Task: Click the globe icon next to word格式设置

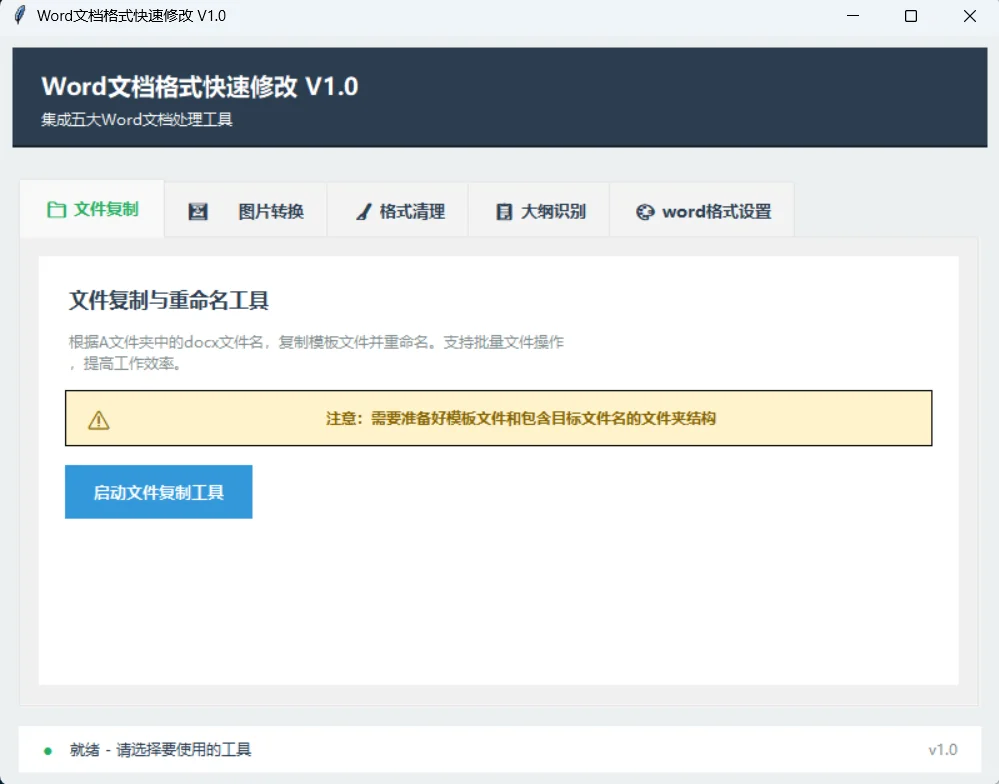Action: coord(643,210)
